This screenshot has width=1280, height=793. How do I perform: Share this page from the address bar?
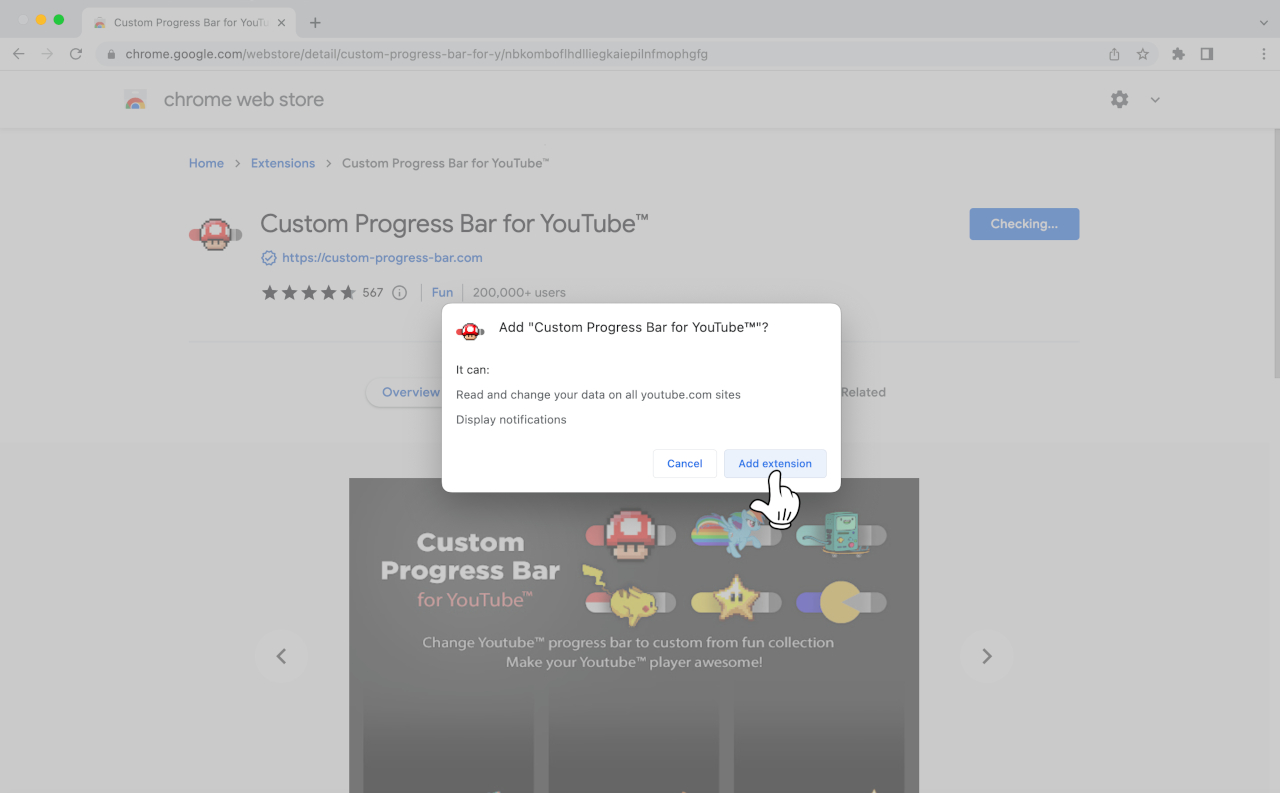click(1114, 54)
